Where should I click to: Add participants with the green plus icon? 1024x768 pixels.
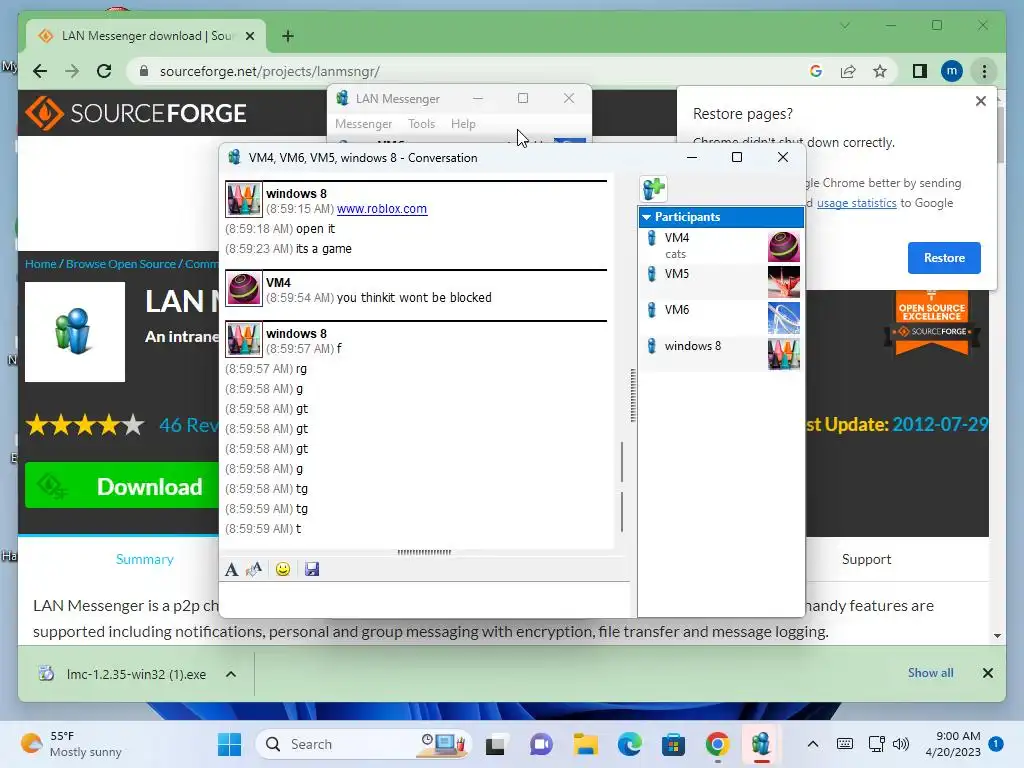654,189
